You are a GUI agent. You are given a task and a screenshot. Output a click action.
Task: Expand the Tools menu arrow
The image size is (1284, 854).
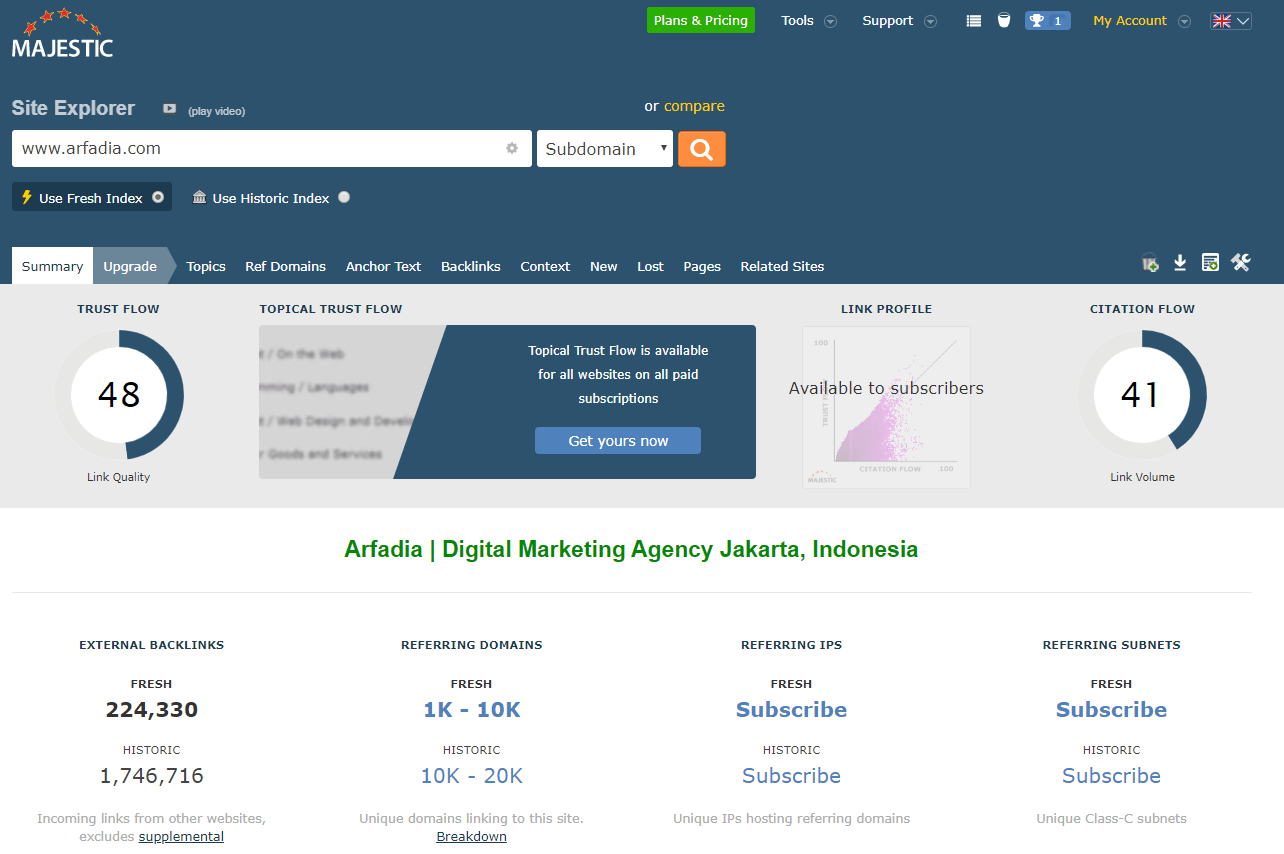830,21
